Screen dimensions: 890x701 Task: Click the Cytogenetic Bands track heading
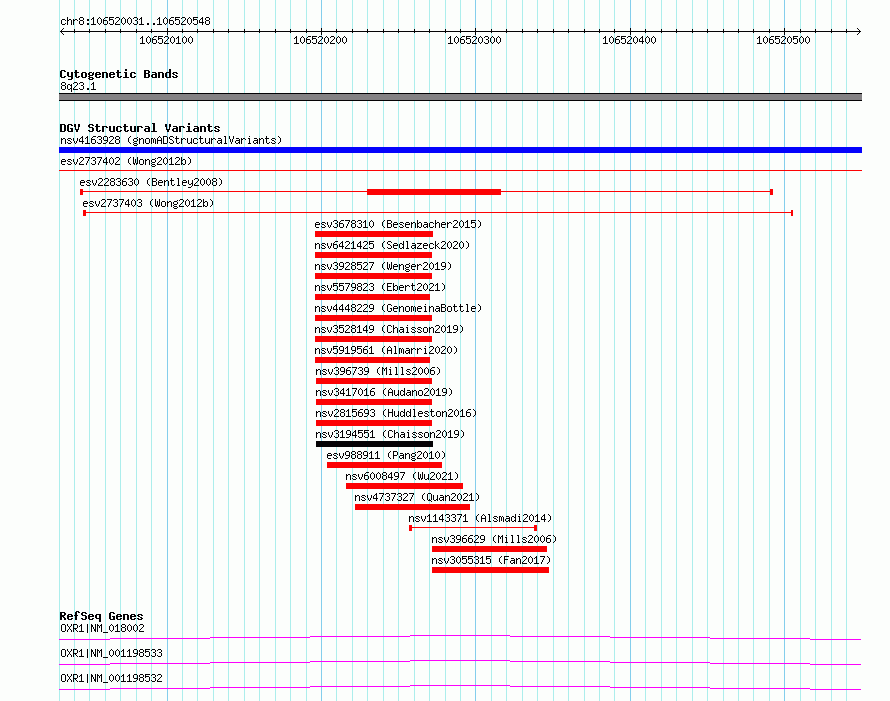(x=119, y=74)
